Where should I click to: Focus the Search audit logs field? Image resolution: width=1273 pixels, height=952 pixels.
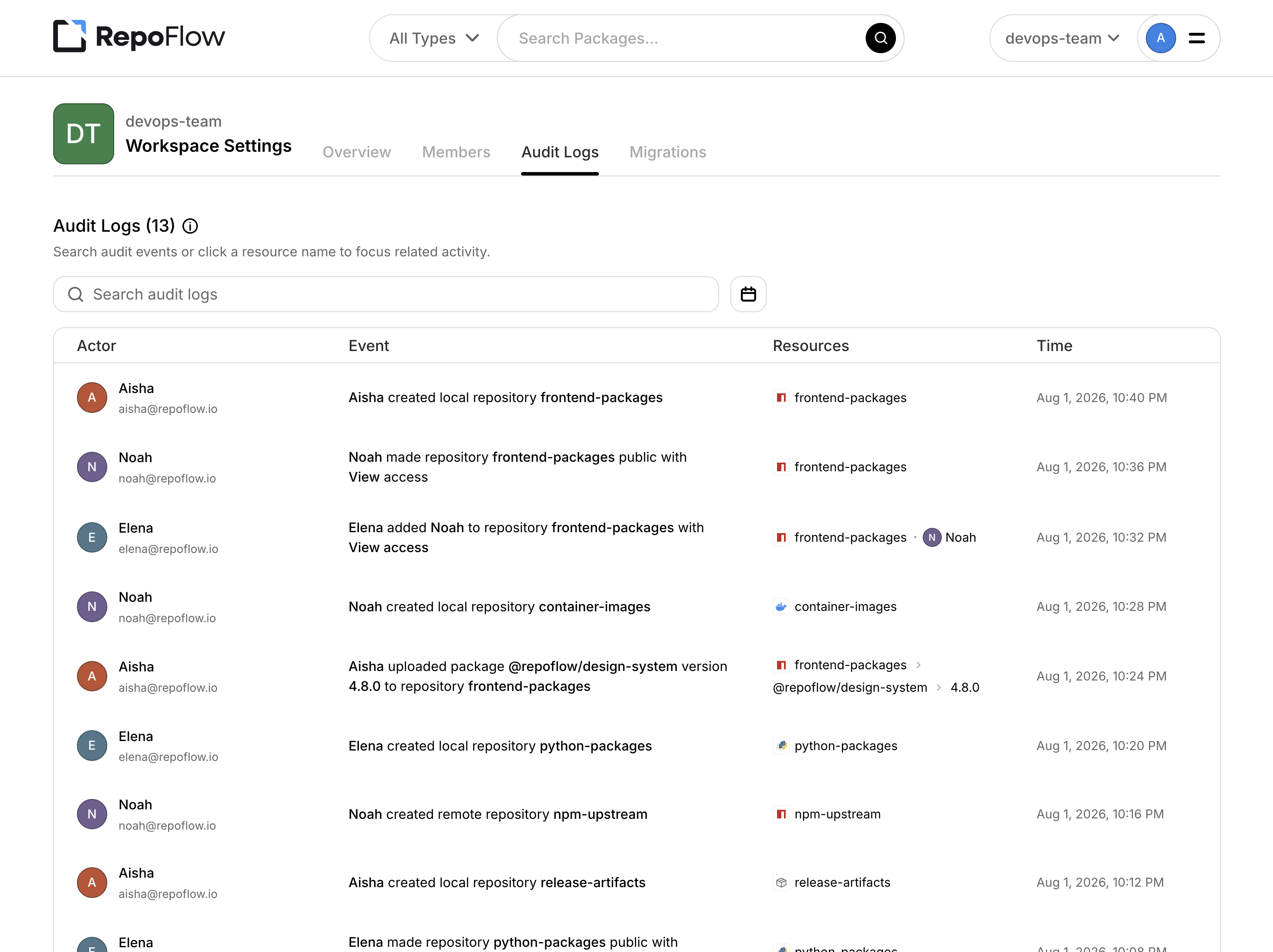click(x=386, y=294)
